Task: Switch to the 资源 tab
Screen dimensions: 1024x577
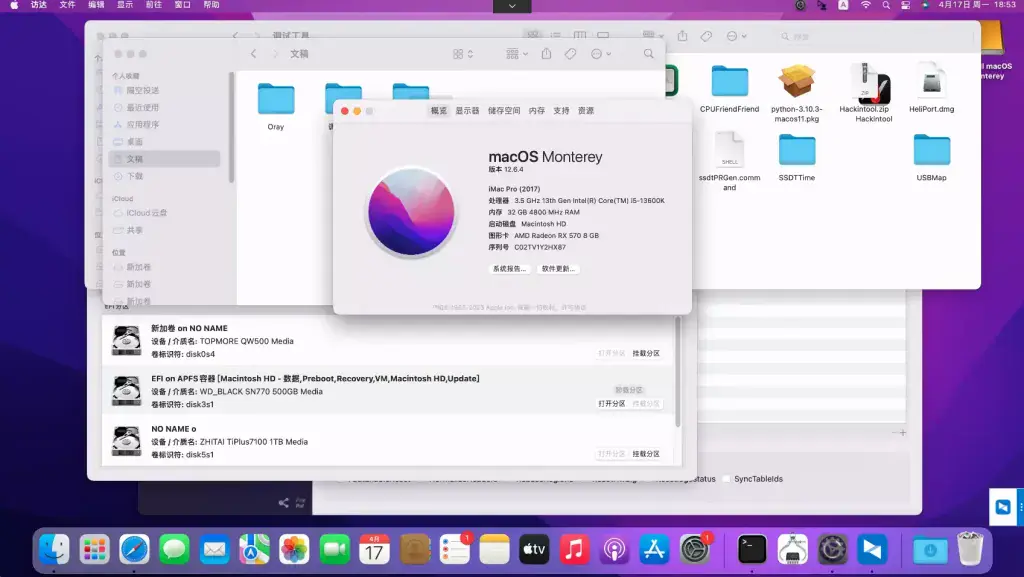Action: [586, 111]
